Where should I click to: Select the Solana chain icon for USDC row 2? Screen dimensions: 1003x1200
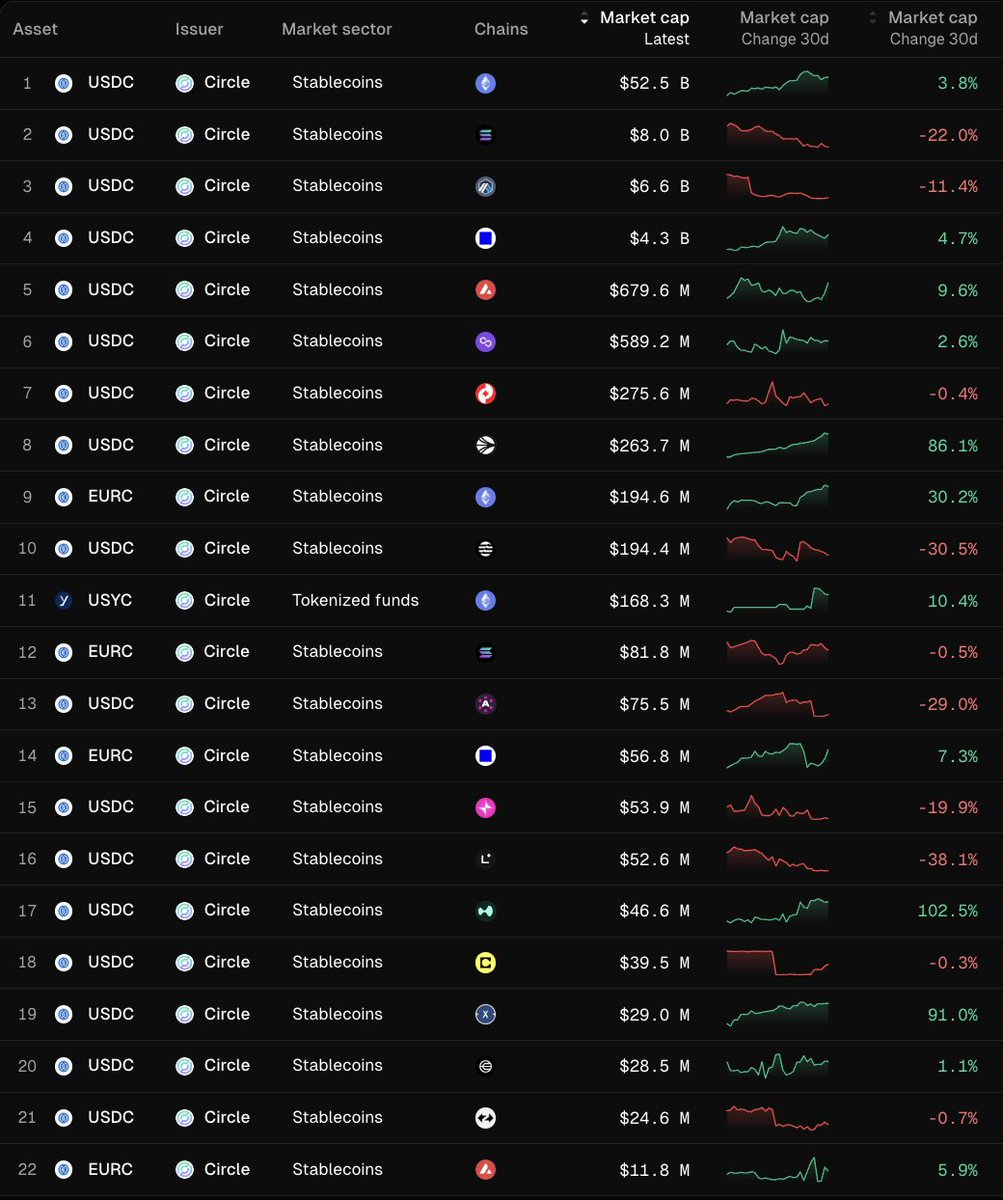click(x=485, y=135)
